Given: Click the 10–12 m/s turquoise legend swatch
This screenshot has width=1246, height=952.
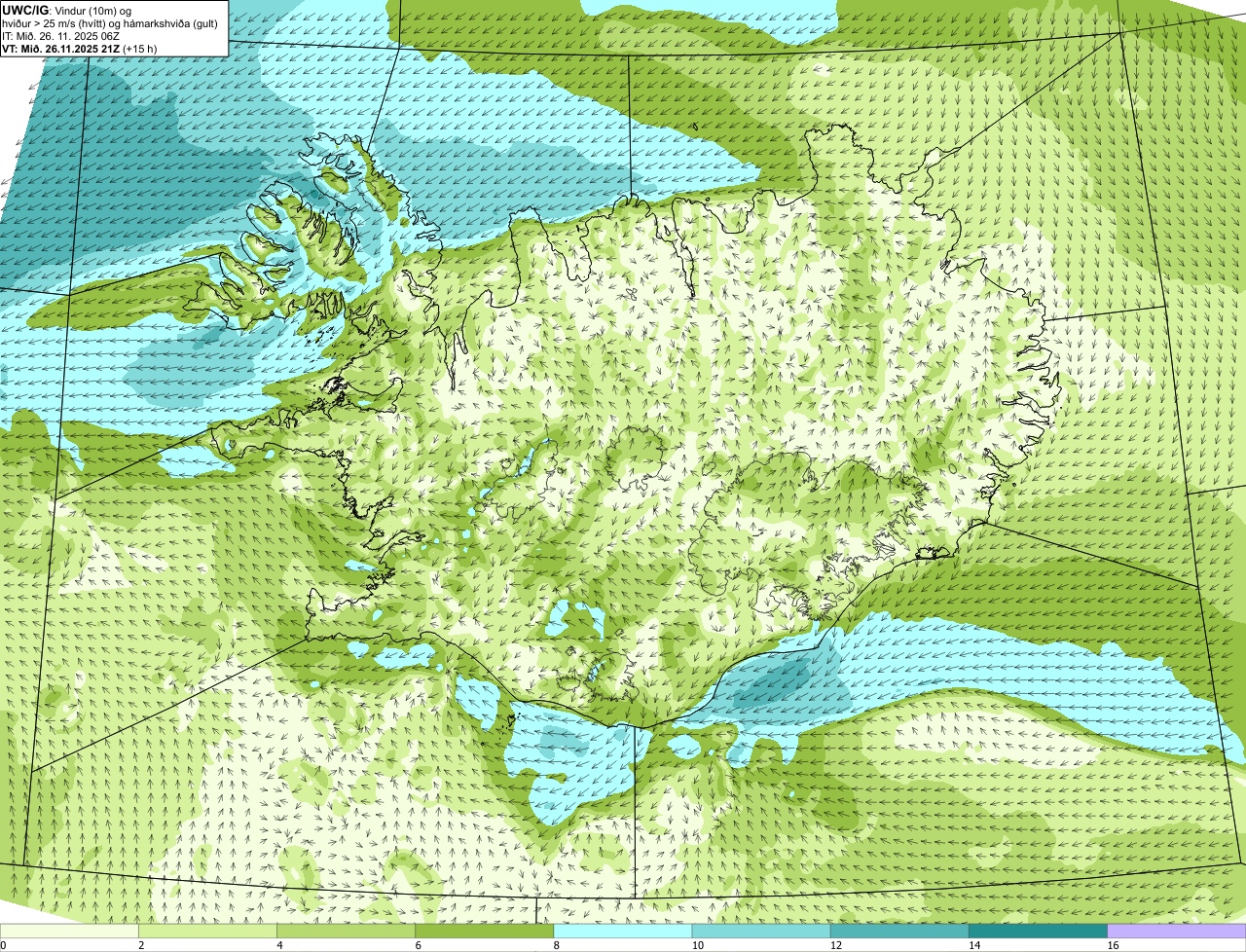Looking at the screenshot, I should [761, 932].
